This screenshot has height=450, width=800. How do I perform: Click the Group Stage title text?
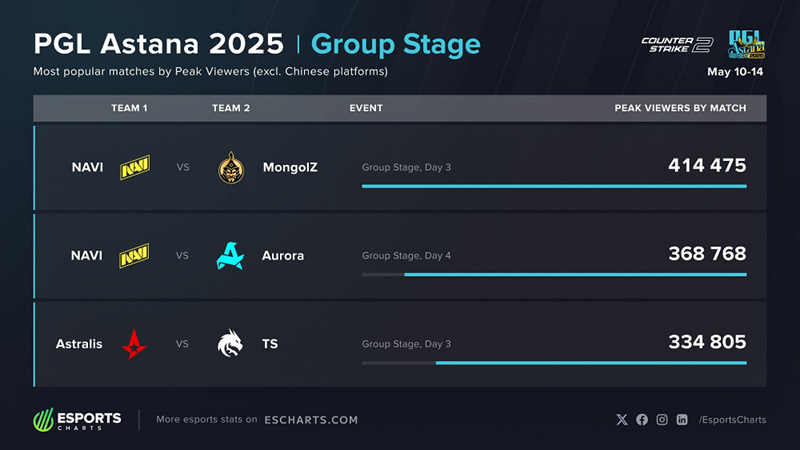(396, 44)
